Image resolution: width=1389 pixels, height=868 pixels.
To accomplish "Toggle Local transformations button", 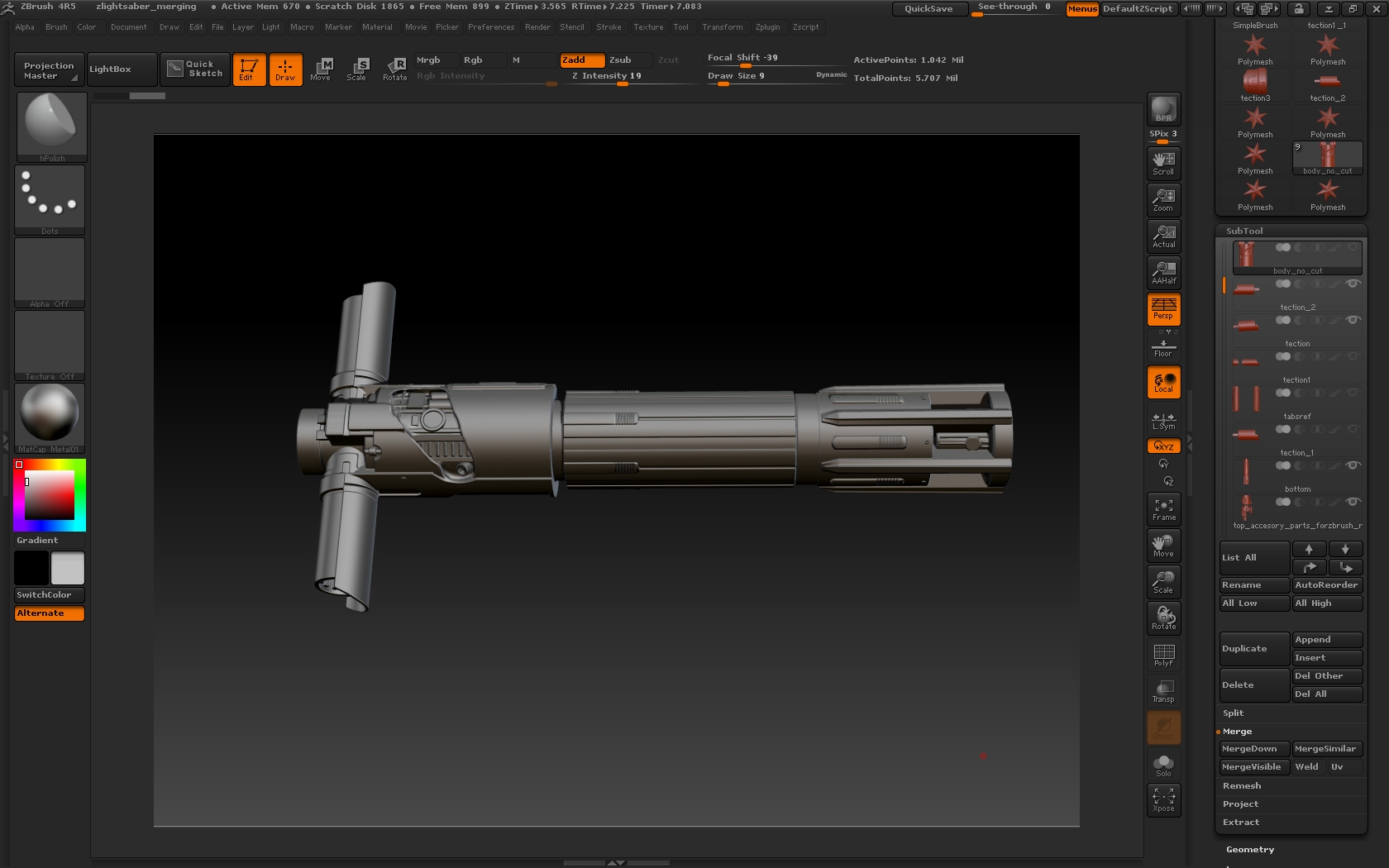I will tap(1163, 382).
